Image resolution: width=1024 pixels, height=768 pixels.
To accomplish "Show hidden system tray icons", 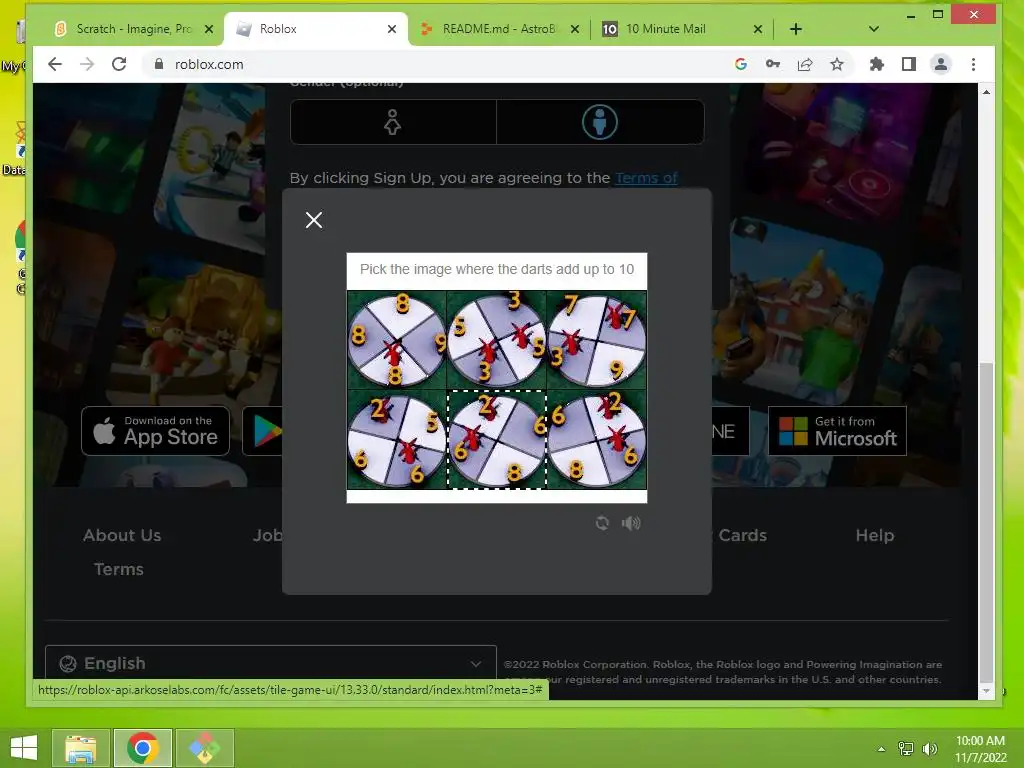I will click(882, 749).
